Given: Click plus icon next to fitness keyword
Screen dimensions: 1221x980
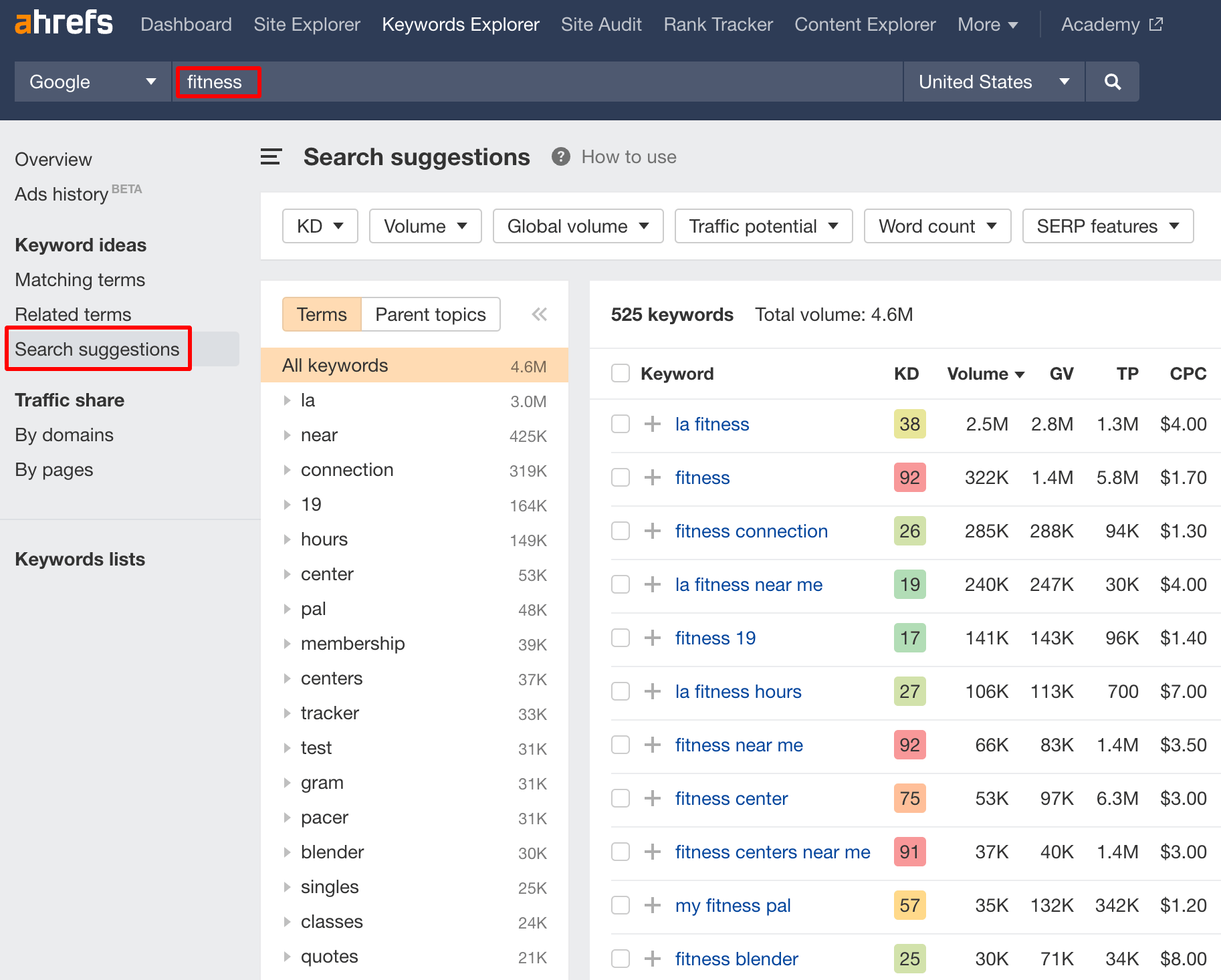Looking at the screenshot, I should pyautogui.click(x=653, y=477).
